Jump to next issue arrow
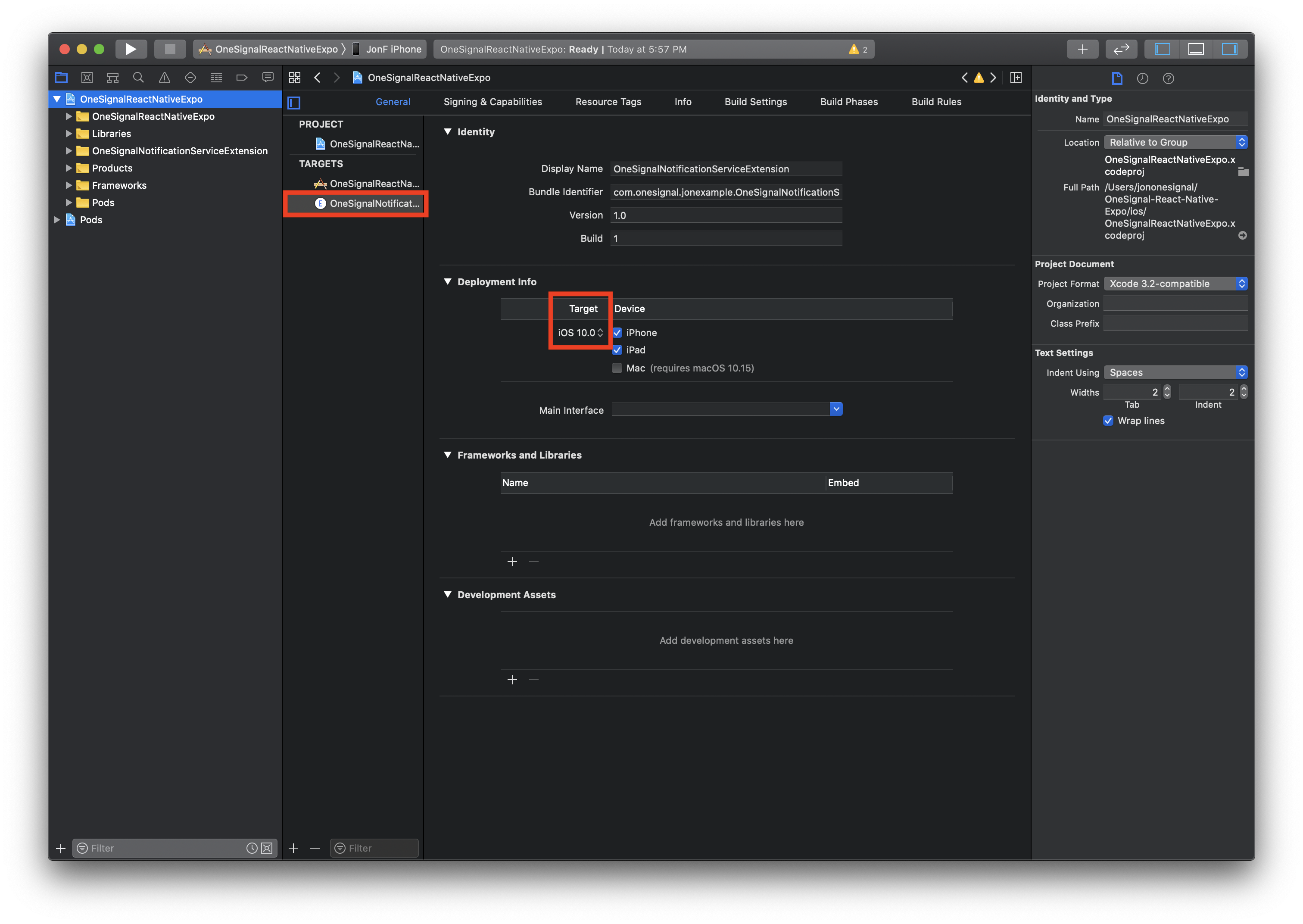Image resolution: width=1303 pixels, height=924 pixels. click(x=993, y=78)
